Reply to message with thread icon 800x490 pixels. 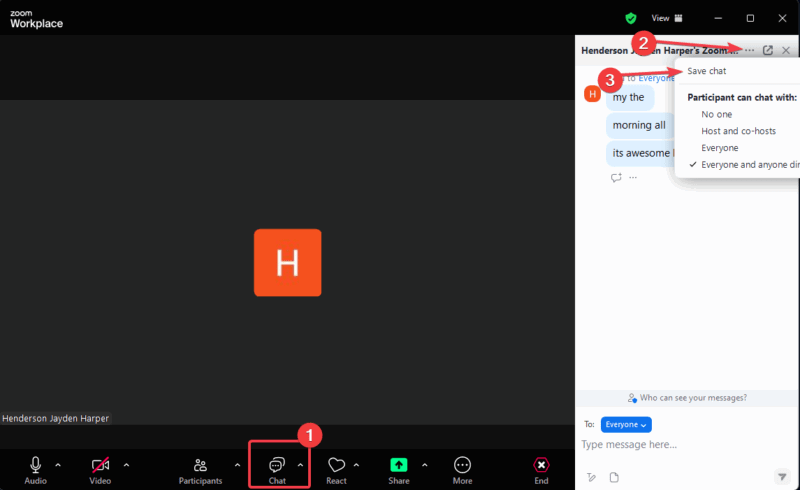point(616,178)
